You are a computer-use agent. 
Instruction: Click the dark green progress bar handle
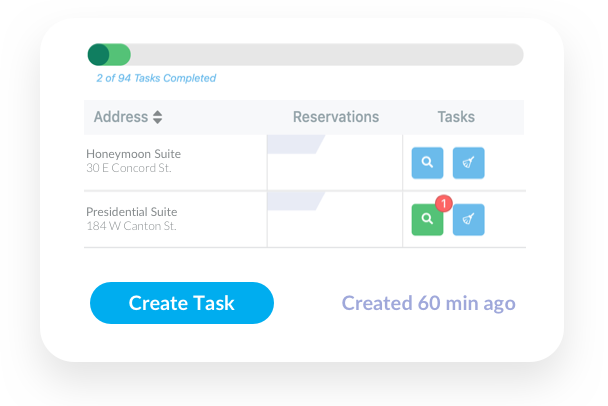tap(98, 55)
